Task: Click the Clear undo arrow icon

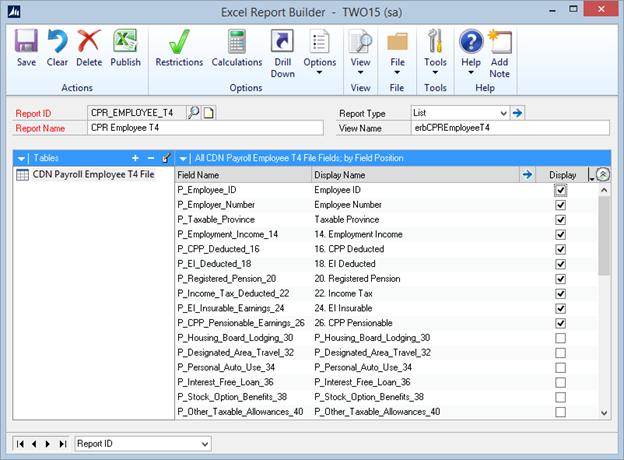Action: click(x=57, y=41)
